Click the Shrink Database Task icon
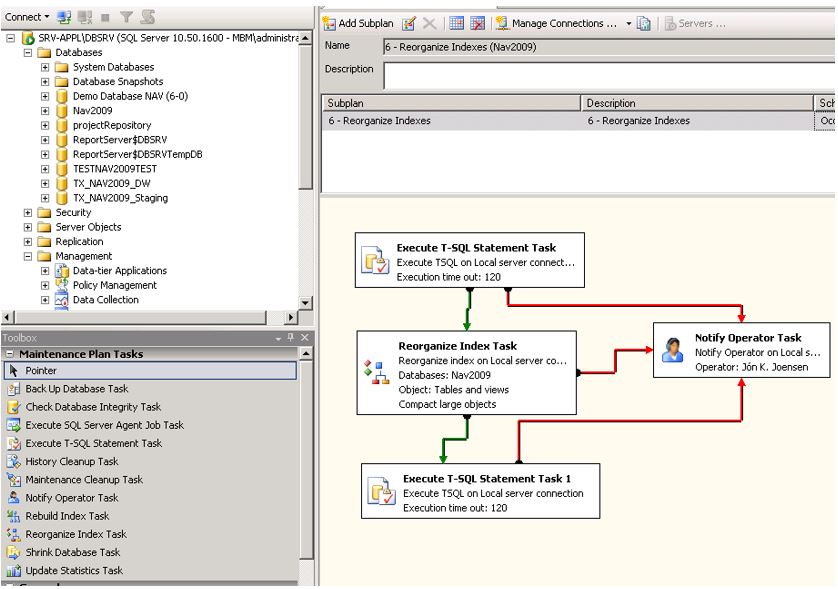 coord(14,553)
